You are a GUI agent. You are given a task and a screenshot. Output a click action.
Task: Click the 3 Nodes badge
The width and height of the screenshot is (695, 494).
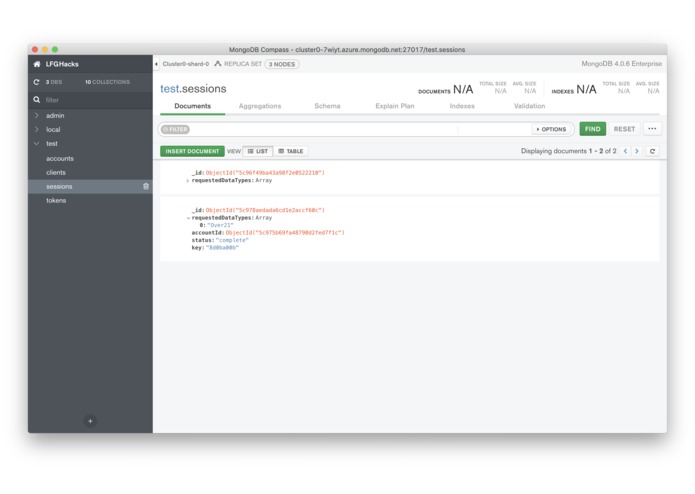[x=281, y=64]
